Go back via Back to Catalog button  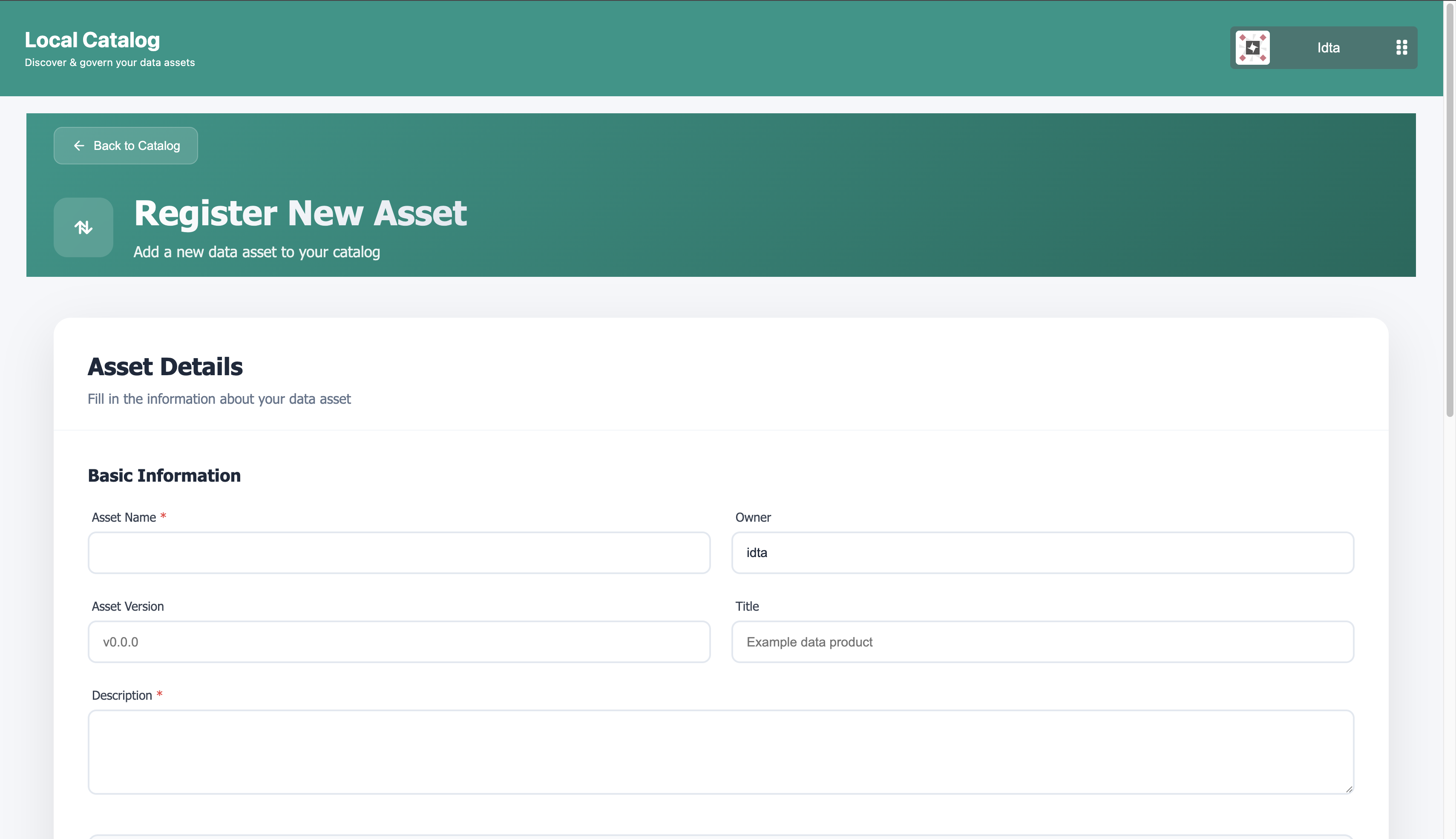click(126, 146)
